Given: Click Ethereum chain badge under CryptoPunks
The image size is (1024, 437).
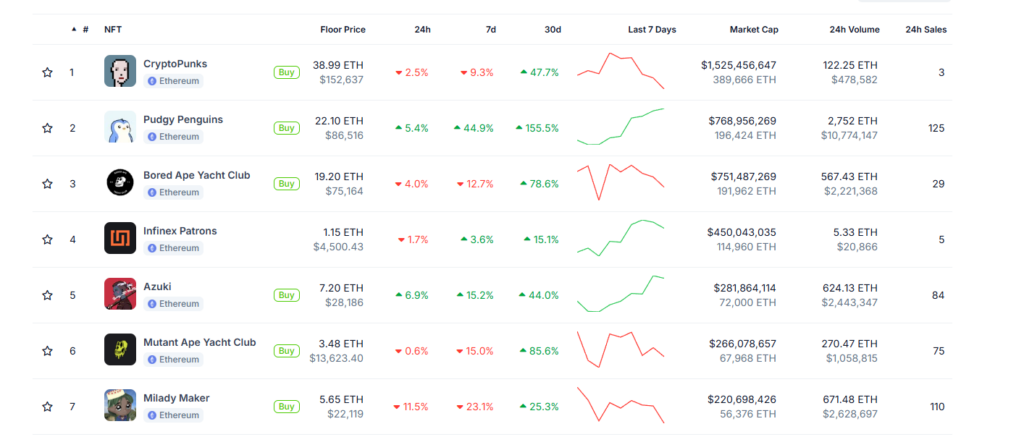Looking at the screenshot, I should point(173,81).
